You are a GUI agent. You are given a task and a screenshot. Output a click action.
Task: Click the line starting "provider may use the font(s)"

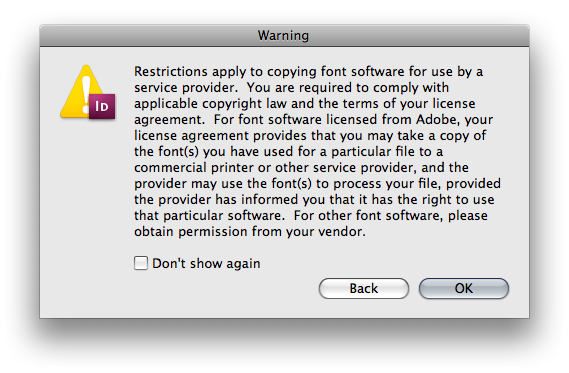coord(317,184)
